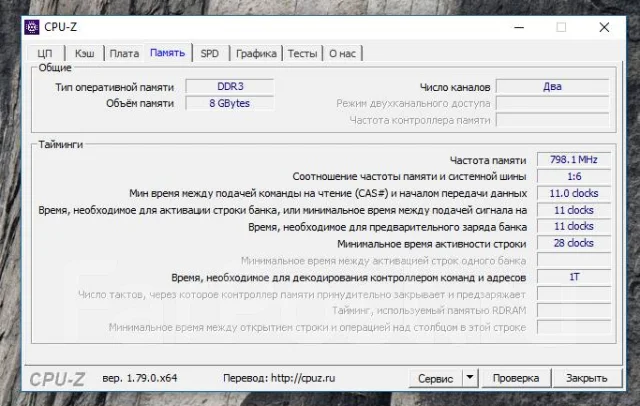Switch to the SPD tab
The width and height of the screenshot is (640, 406).
pos(210,53)
